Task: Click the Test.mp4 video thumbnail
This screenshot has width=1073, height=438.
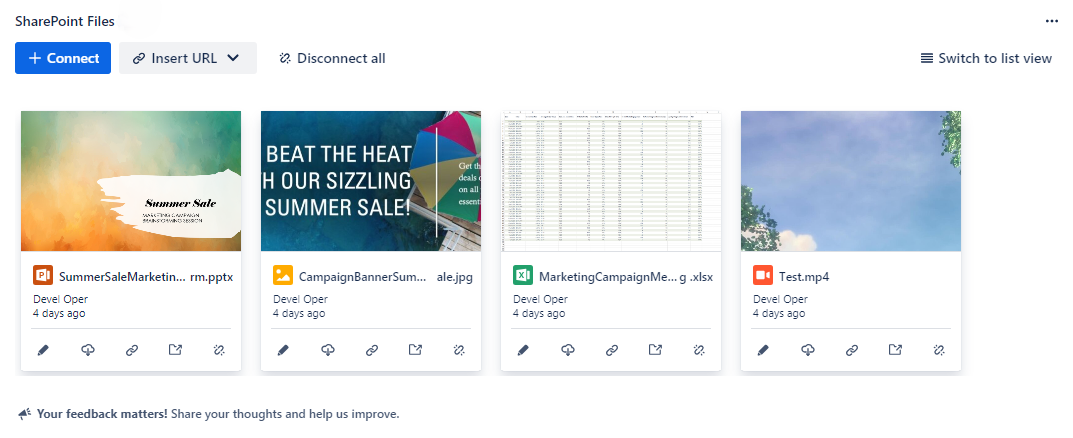Action: pyautogui.click(x=851, y=181)
